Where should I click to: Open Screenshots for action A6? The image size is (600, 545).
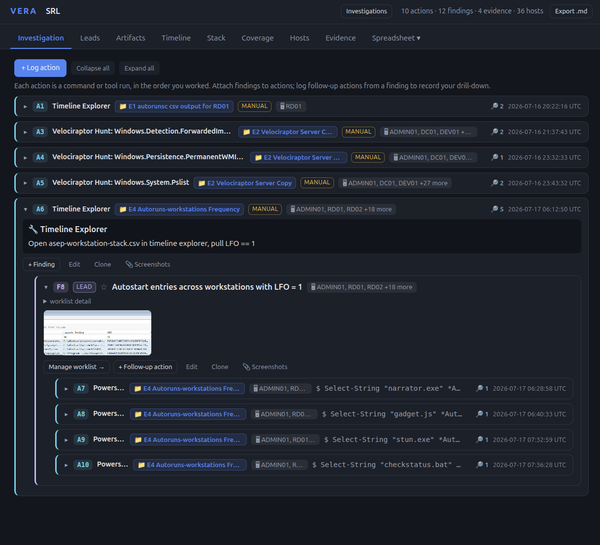(x=148, y=264)
